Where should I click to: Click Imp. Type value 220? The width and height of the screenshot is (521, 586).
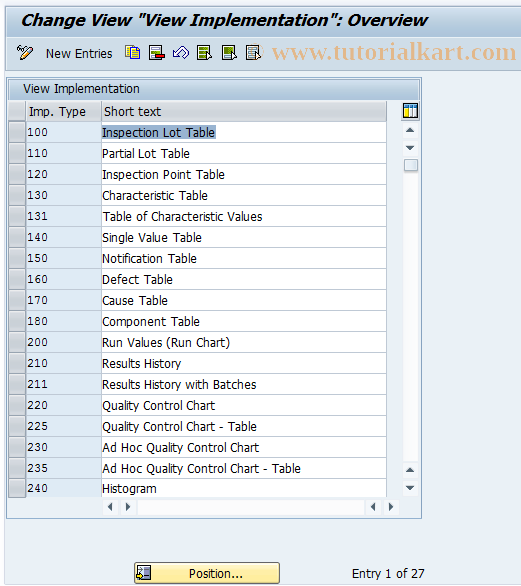[64, 405]
